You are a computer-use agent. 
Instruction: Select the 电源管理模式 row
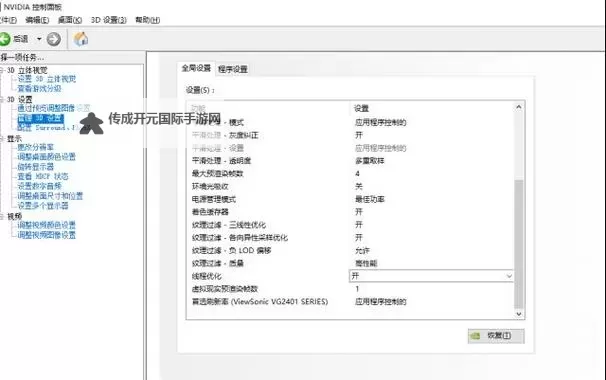(x=350, y=199)
